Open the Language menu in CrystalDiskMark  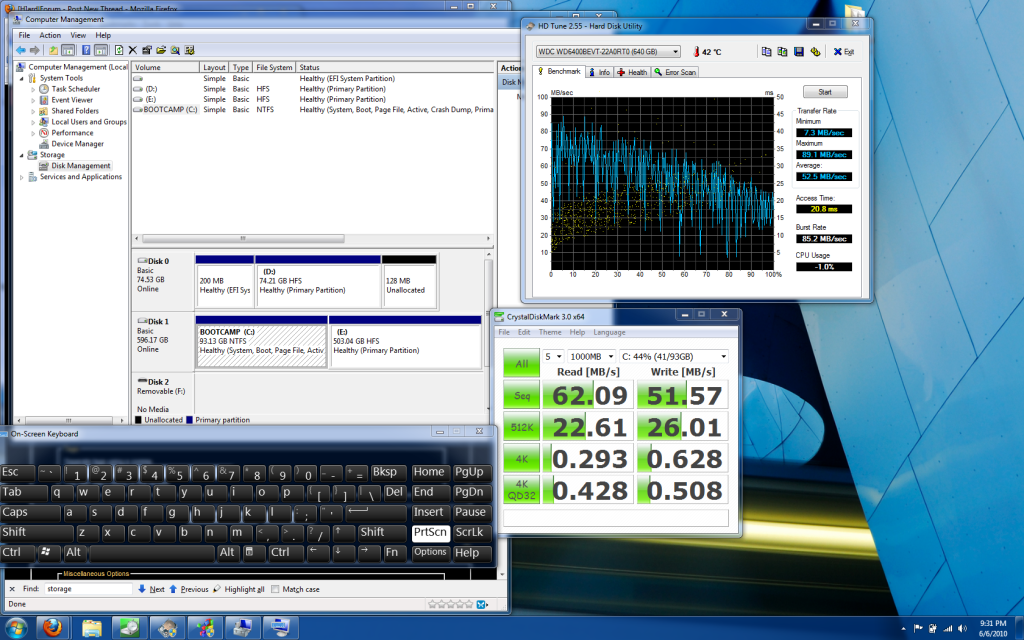(x=609, y=332)
